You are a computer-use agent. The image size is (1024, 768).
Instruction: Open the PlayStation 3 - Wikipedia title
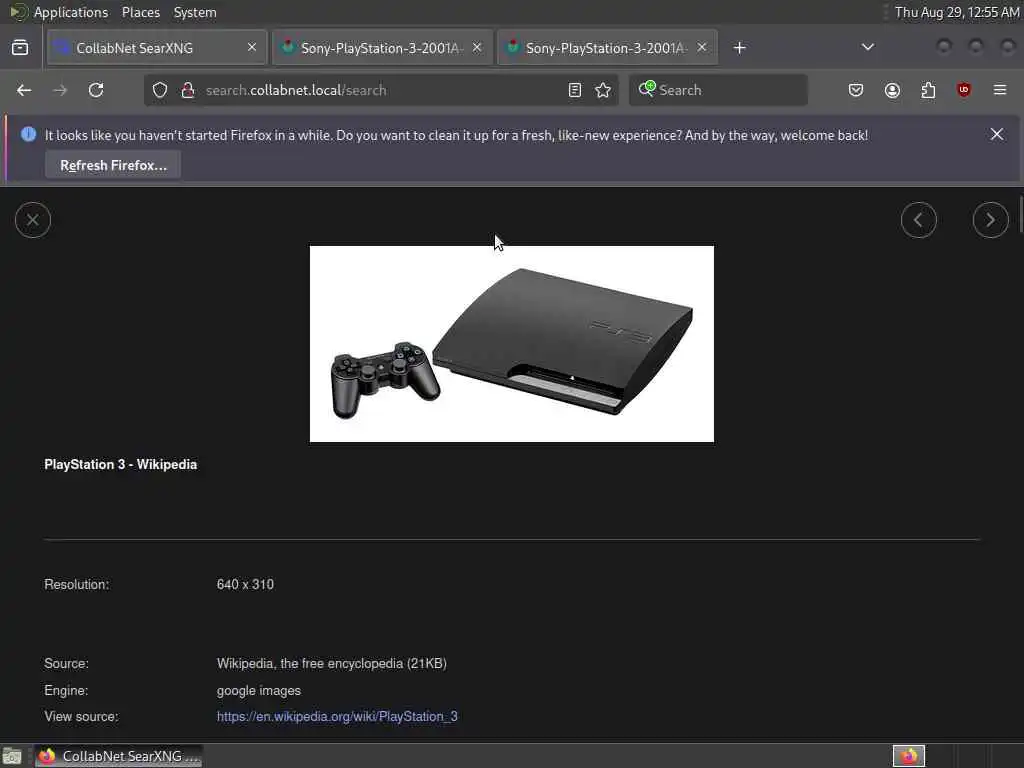[121, 464]
